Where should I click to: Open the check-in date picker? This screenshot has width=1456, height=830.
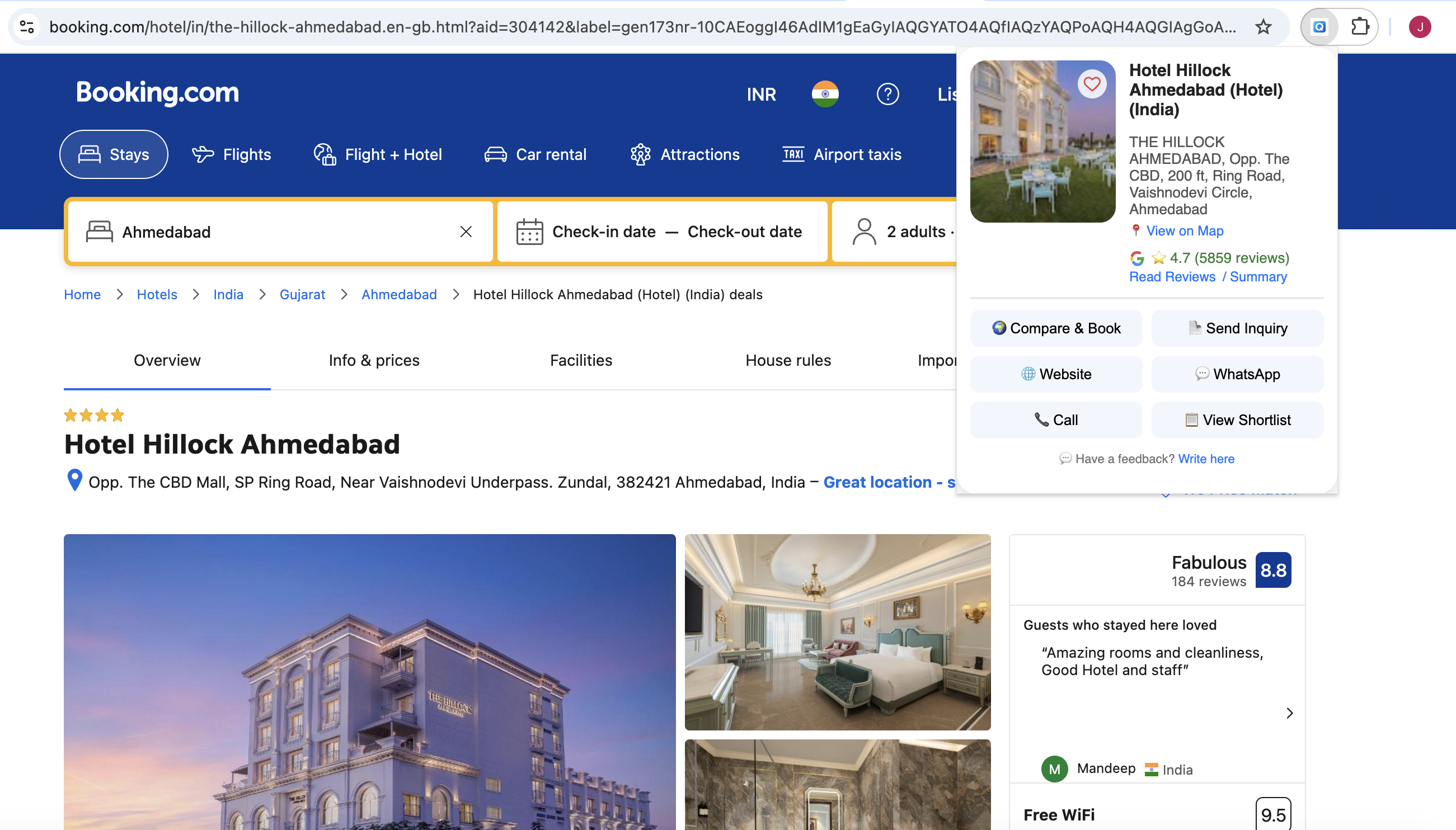603,232
